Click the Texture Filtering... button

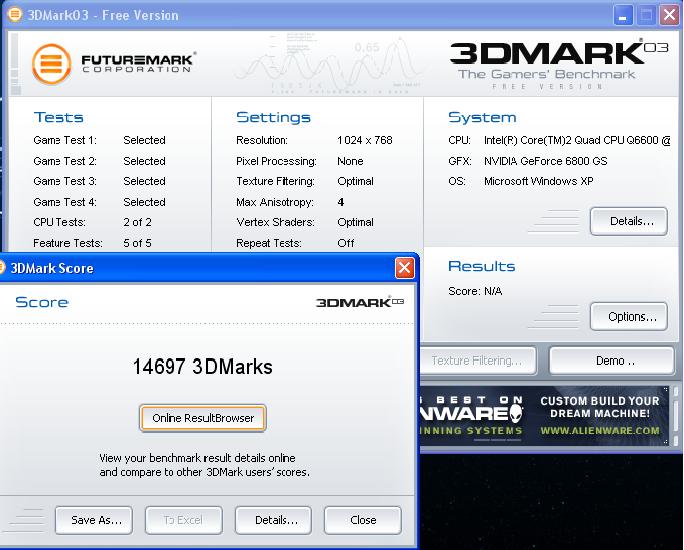478,361
